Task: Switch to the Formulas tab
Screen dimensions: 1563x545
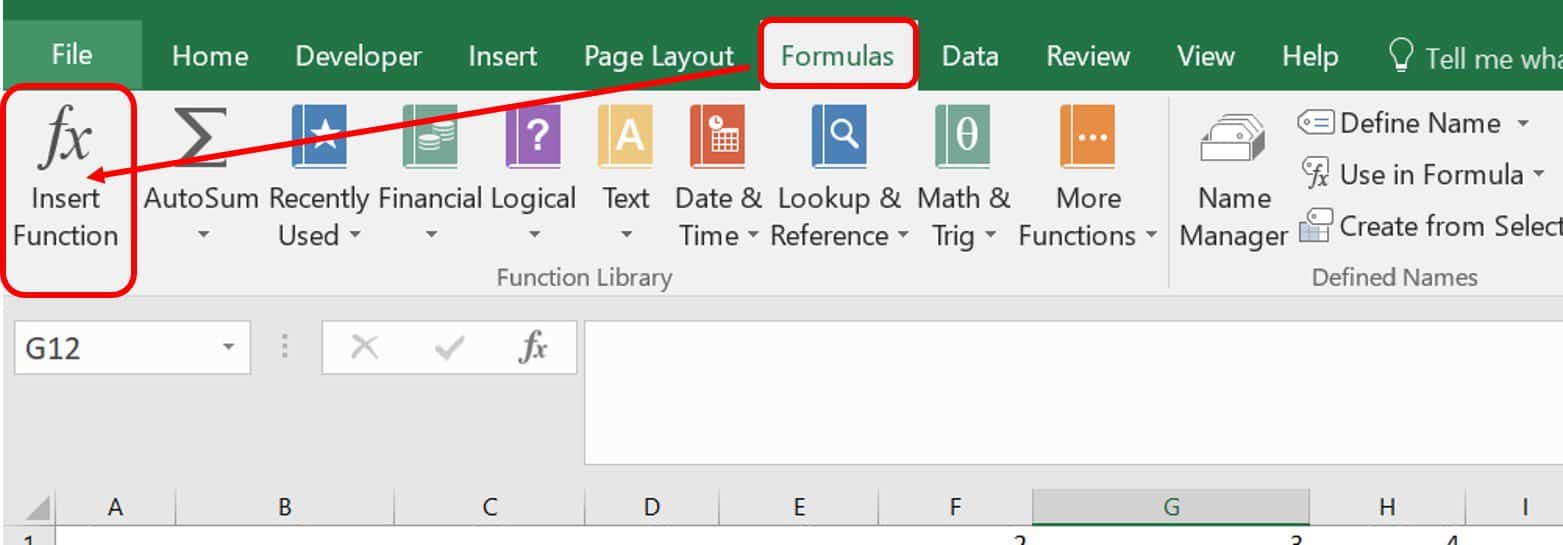Action: pyautogui.click(x=838, y=56)
